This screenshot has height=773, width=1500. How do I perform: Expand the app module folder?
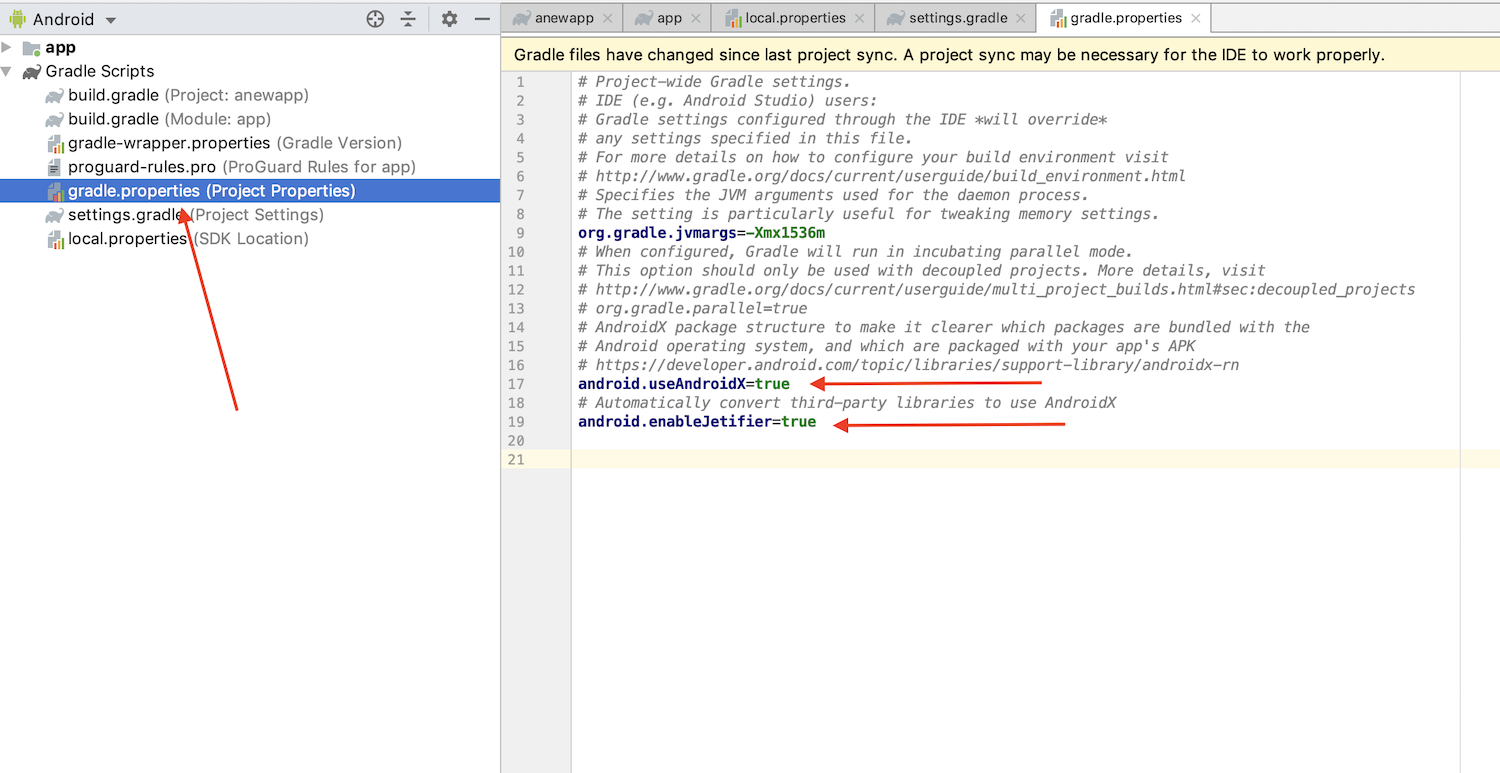(x=9, y=48)
